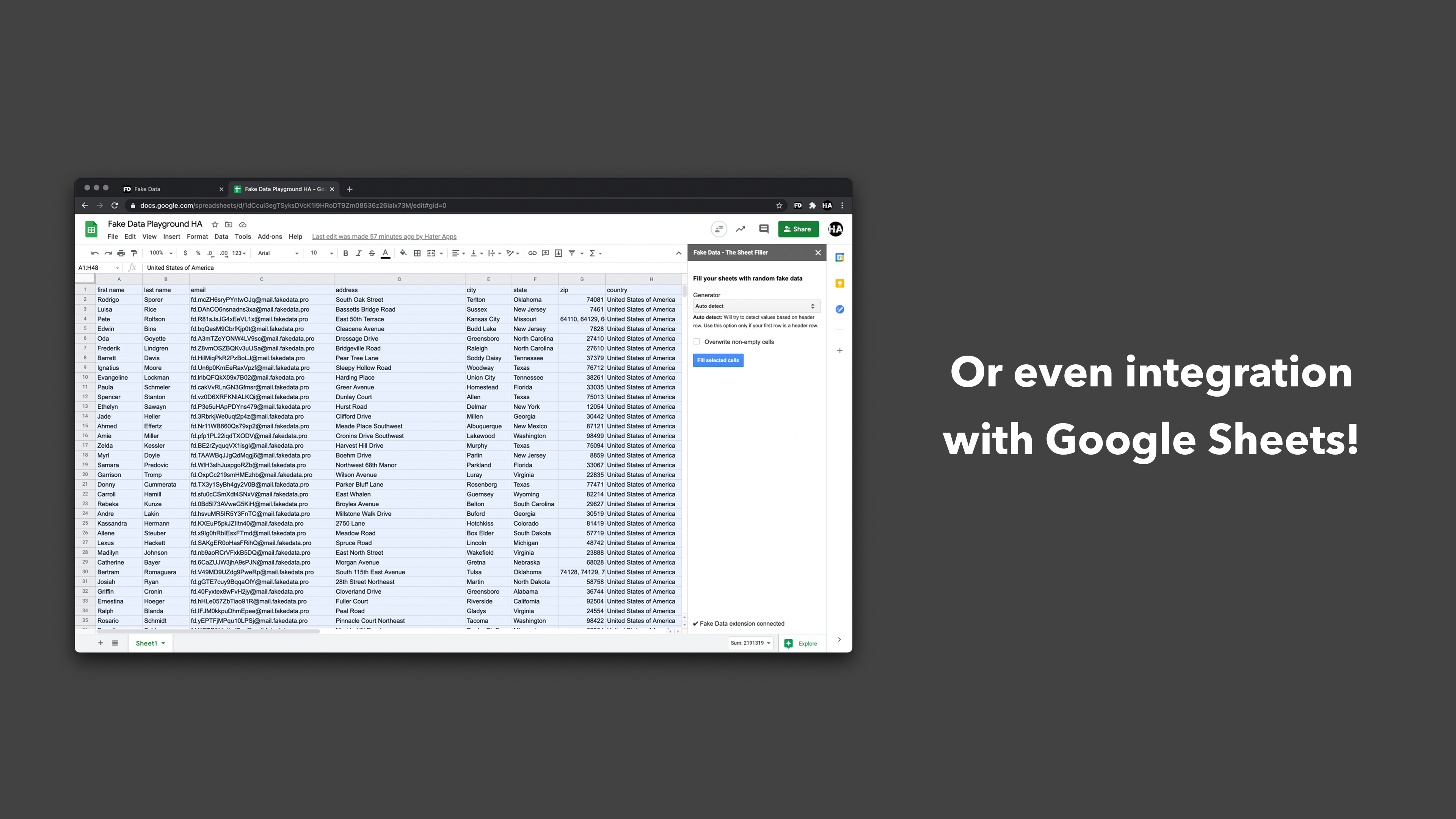Move document to a folder

tap(228, 224)
